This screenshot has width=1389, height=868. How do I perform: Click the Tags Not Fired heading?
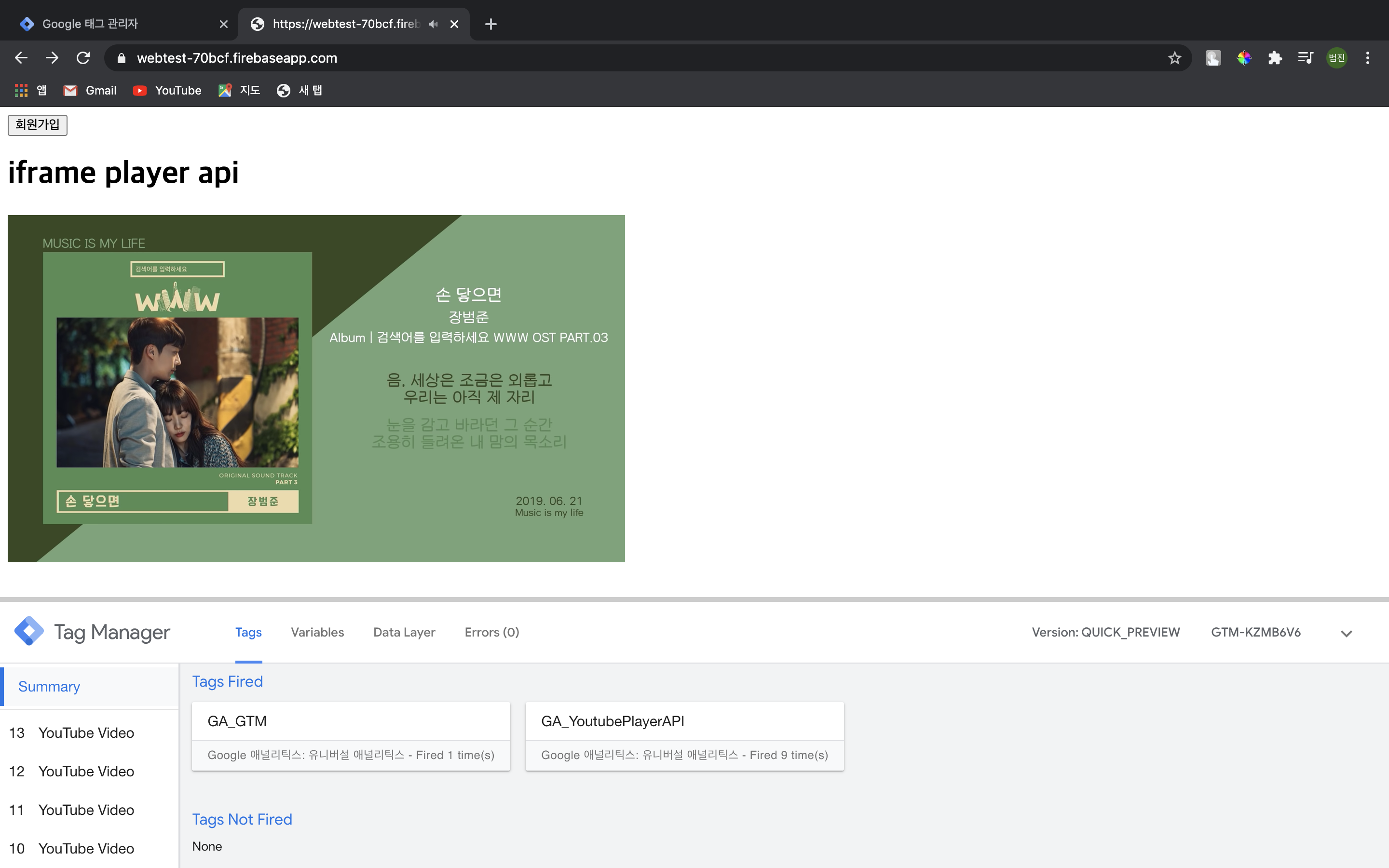(x=242, y=819)
